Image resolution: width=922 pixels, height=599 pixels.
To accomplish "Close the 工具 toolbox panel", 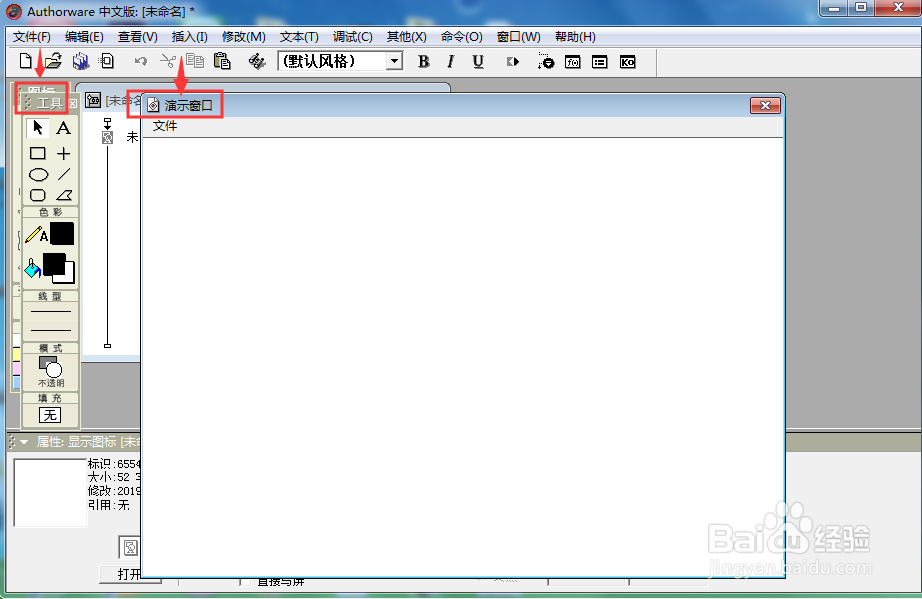I will (x=72, y=103).
